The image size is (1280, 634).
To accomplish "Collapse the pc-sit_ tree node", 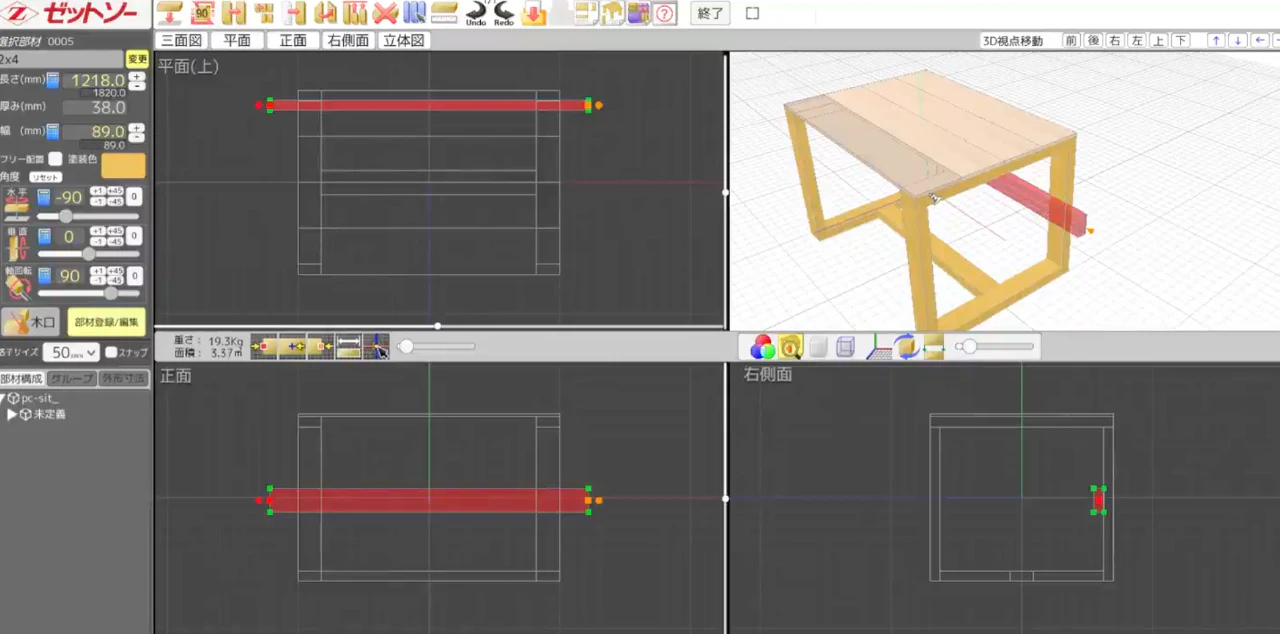I will click(4, 398).
